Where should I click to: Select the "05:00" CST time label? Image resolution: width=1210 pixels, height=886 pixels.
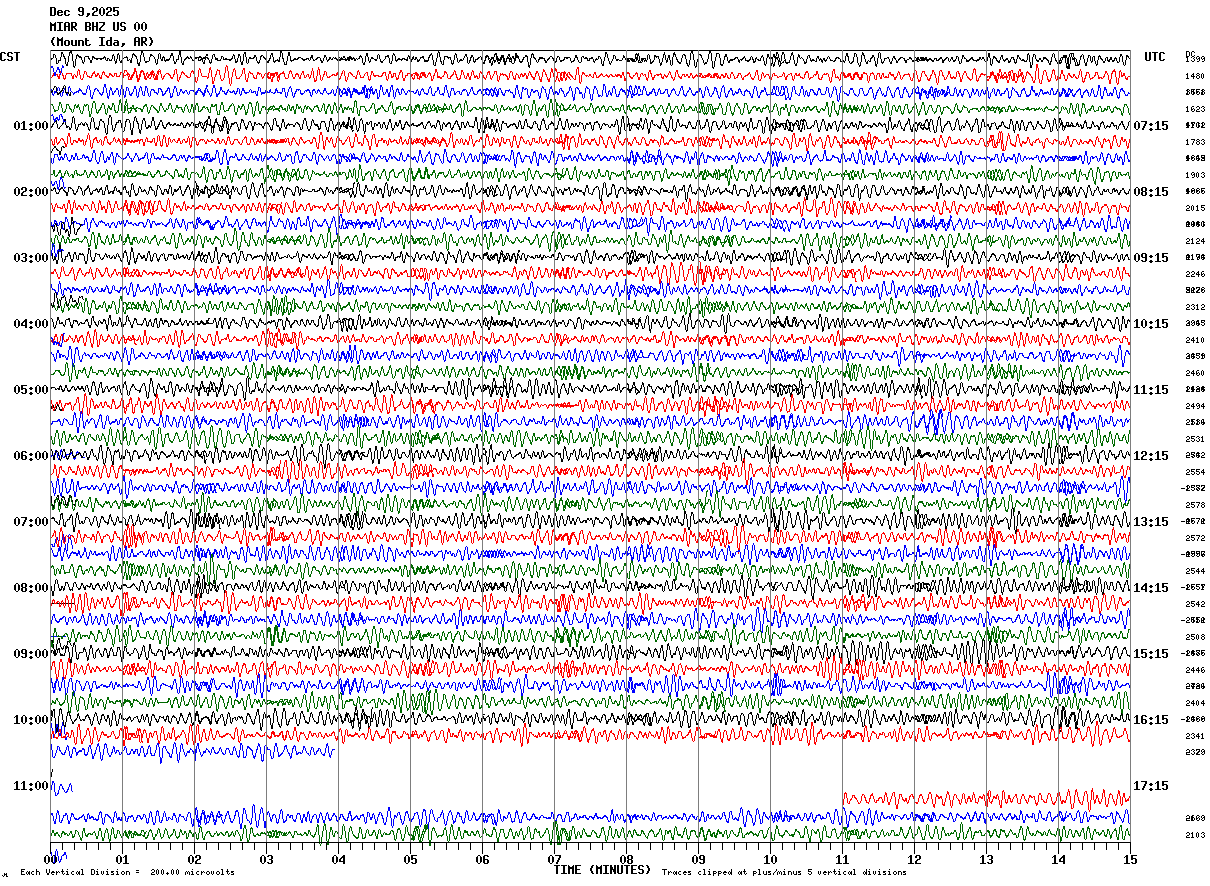click(x=31, y=390)
